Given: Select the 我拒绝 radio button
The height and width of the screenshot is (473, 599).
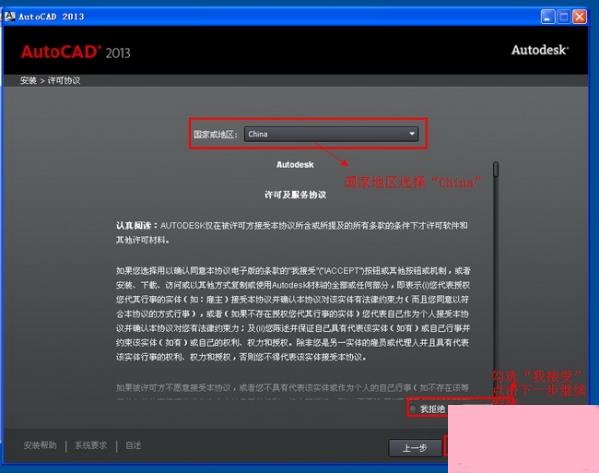Looking at the screenshot, I should pyautogui.click(x=413, y=409).
